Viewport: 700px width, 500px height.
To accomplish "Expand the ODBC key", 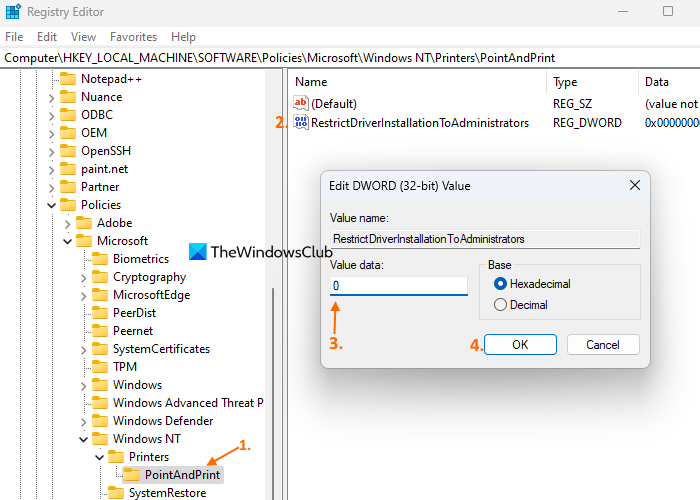I will tap(51, 116).
